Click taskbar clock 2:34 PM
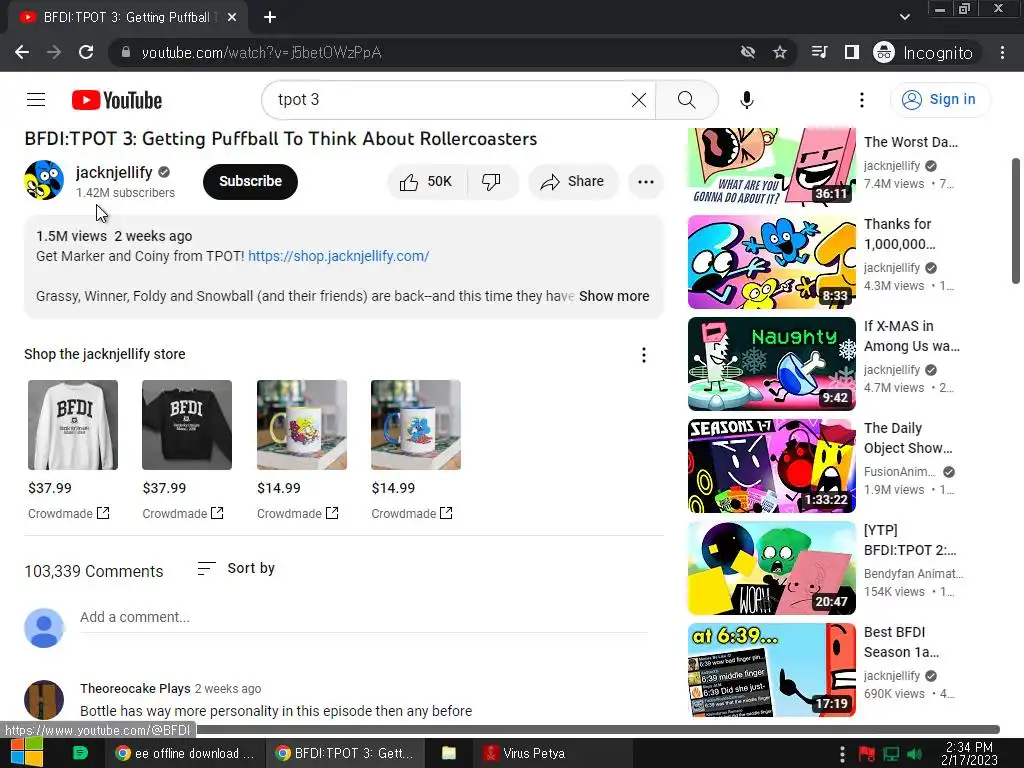 [x=969, y=753]
